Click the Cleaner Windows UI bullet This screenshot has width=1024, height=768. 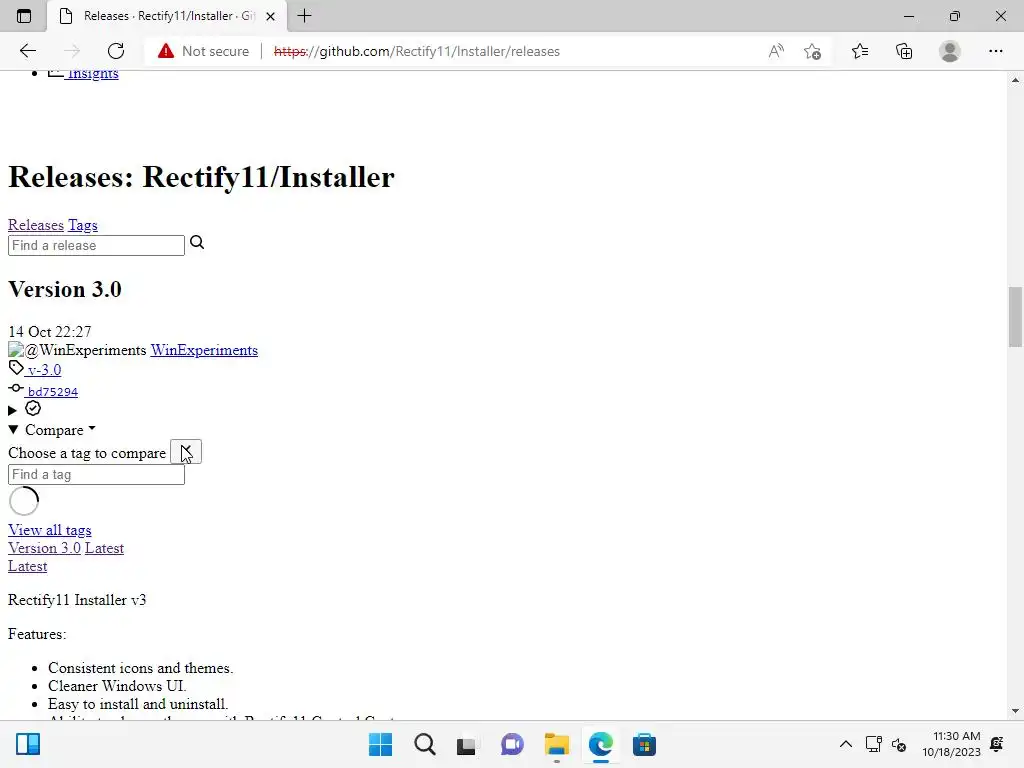coord(117,686)
